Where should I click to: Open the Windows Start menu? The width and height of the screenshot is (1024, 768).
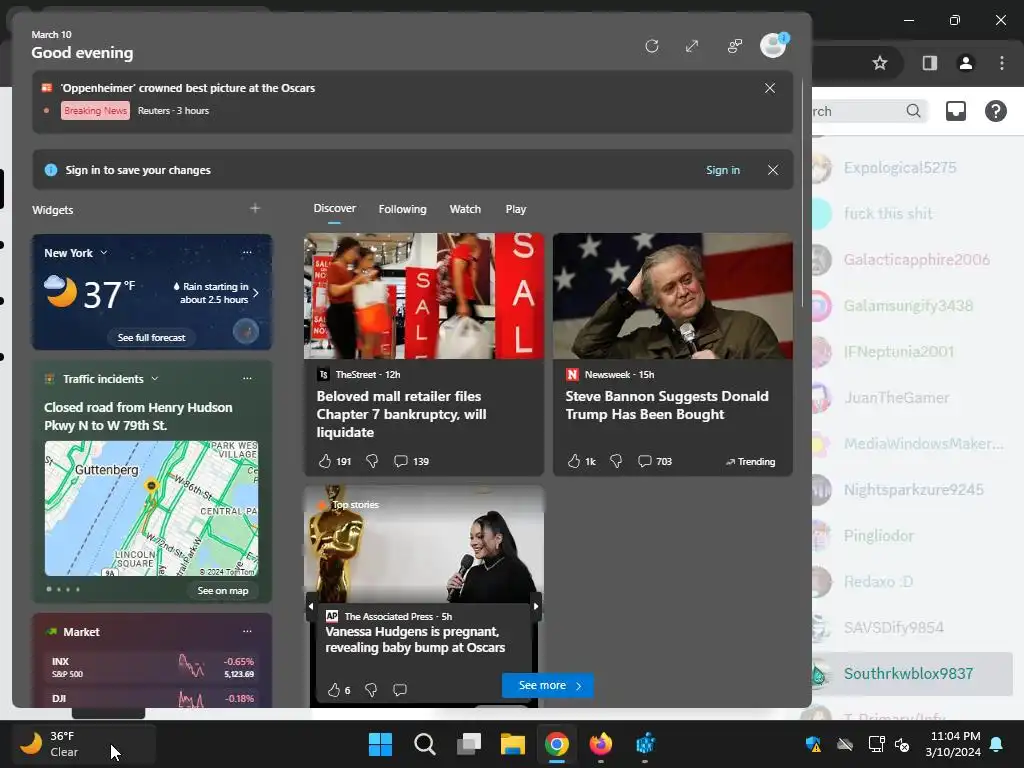[380, 744]
